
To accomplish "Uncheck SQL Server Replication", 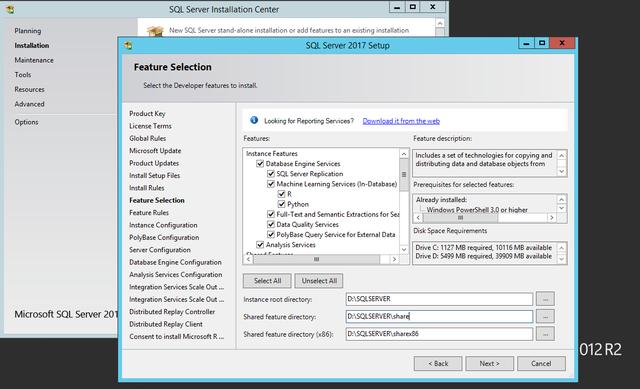I will point(271,174).
